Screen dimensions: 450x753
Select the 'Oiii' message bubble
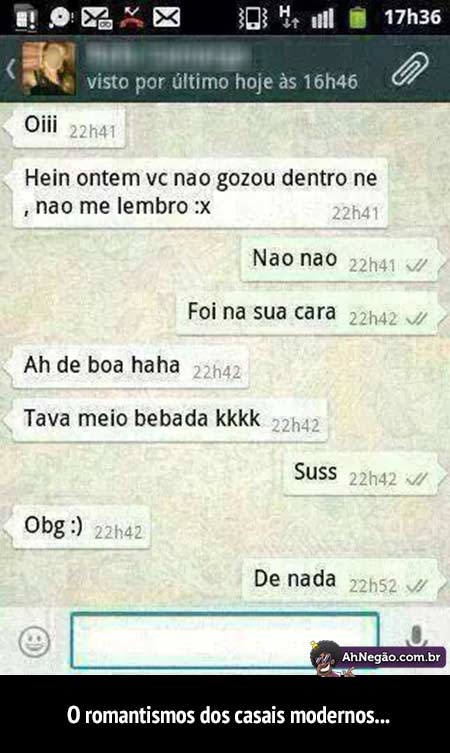point(69,127)
